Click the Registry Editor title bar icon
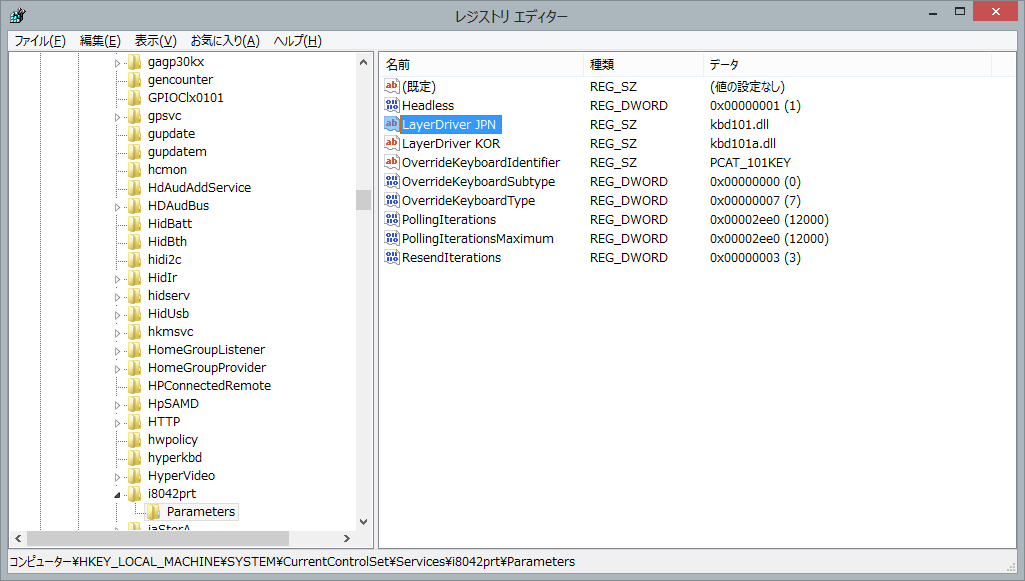The height and width of the screenshot is (581, 1025). pyautogui.click(x=17, y=16)
